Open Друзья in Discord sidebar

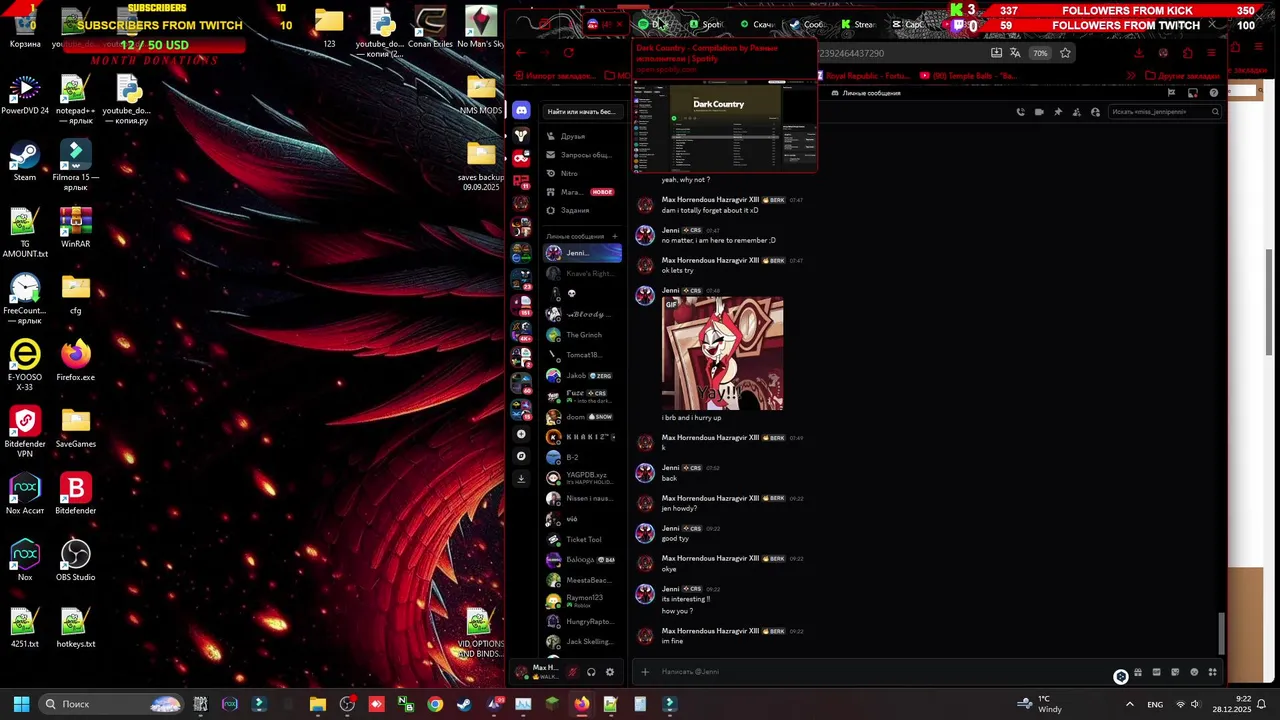(x=582, y=136)
